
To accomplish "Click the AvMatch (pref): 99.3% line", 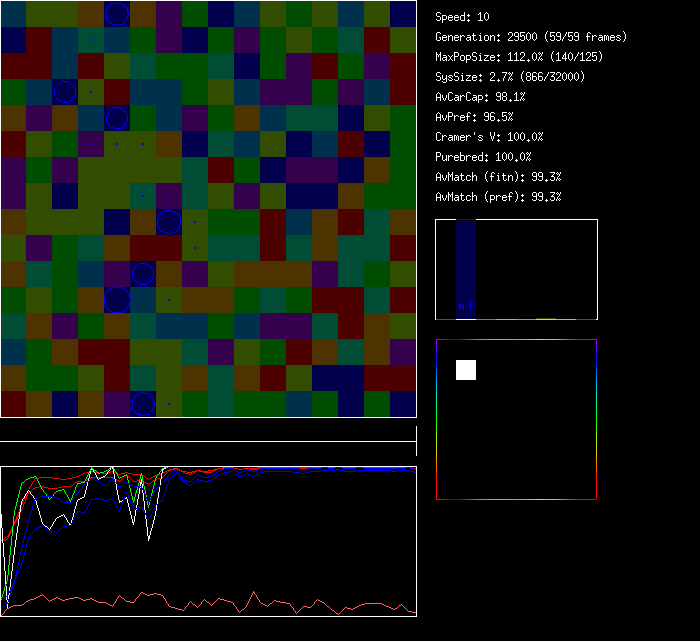I will [499, 197].
